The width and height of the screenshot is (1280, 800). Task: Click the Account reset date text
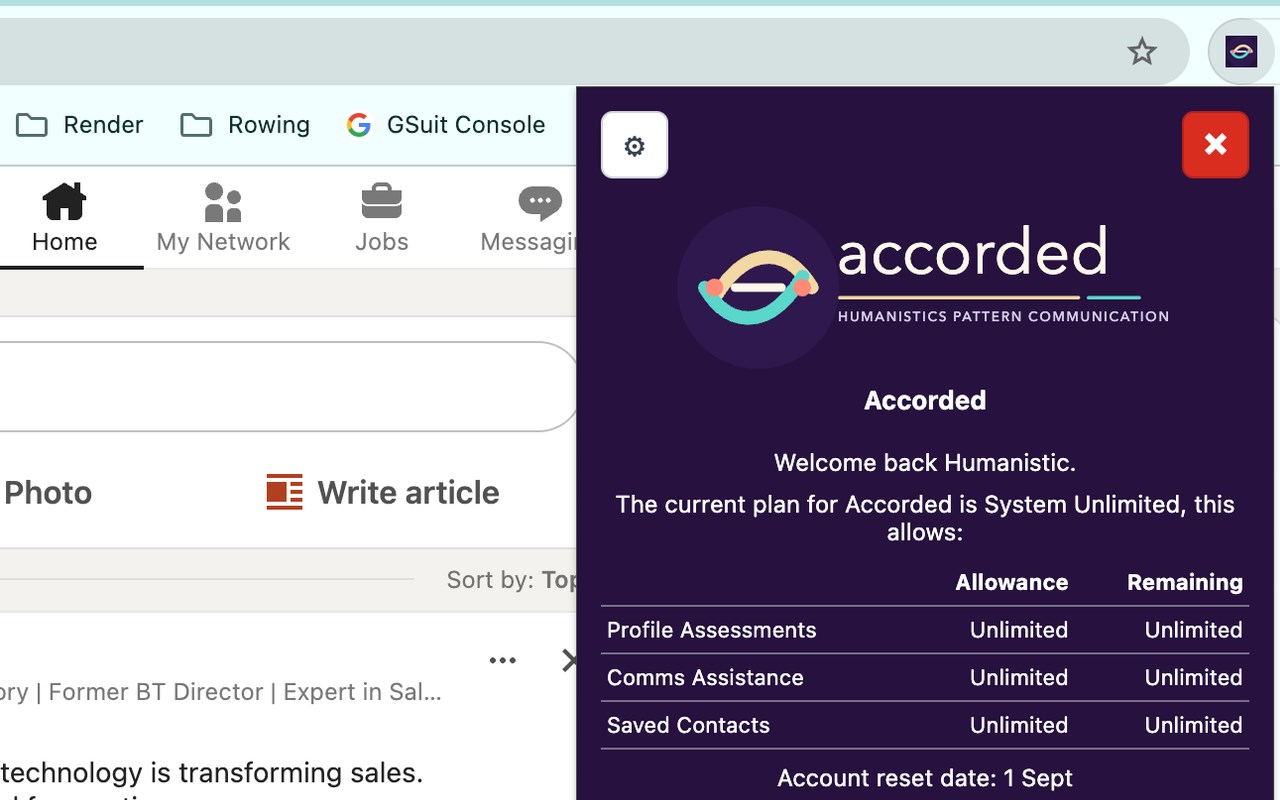click(925, 778)
